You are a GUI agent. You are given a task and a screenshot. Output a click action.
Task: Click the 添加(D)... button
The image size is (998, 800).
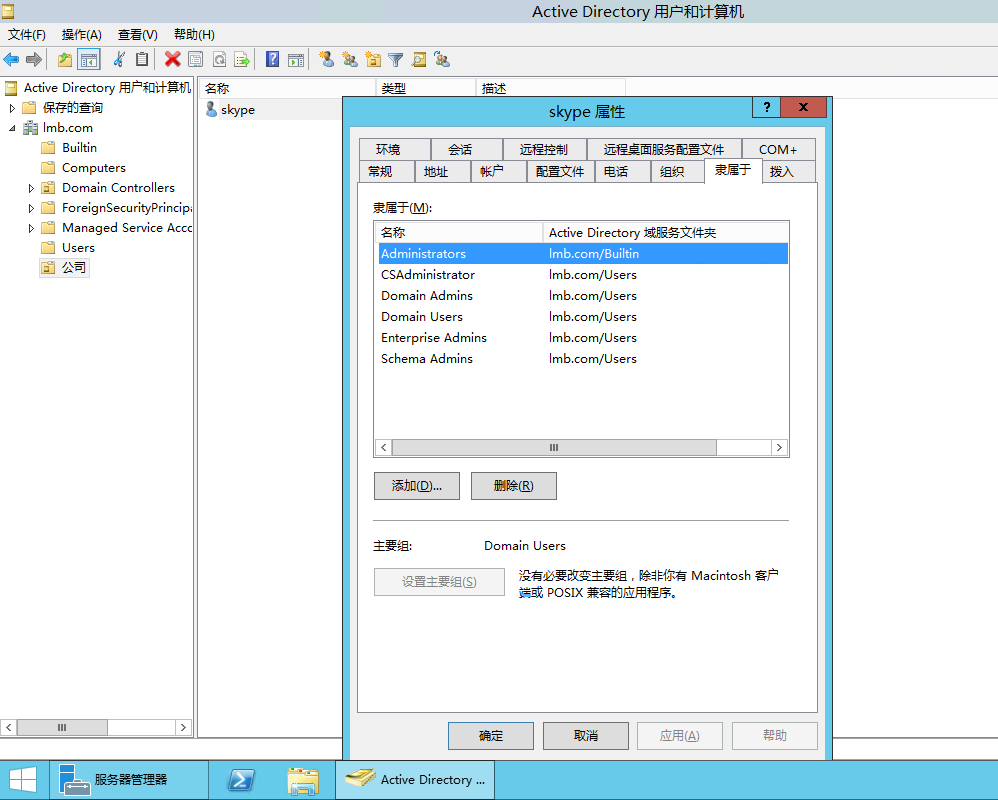tap(417, 486)
